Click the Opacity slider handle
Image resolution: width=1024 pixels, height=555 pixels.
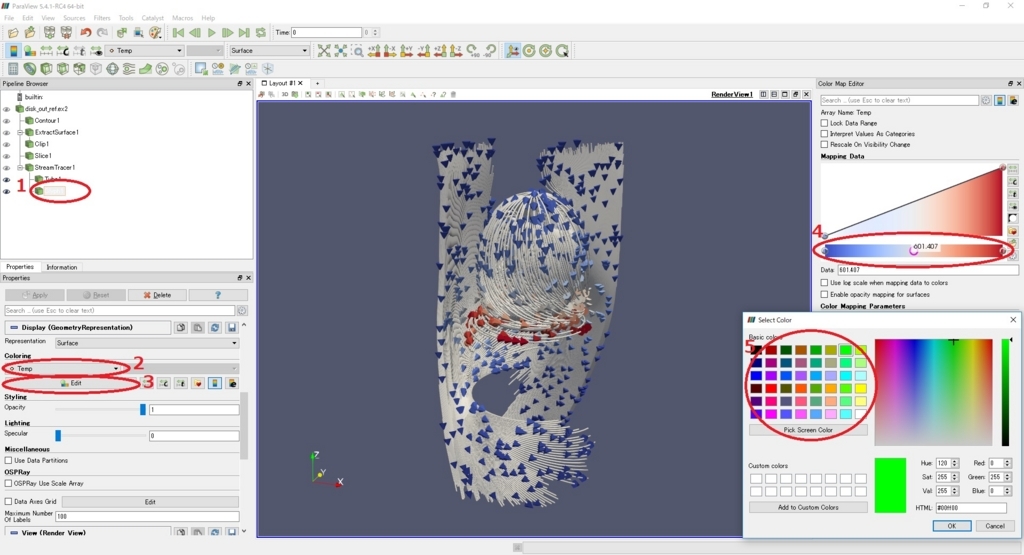(142, 409)
